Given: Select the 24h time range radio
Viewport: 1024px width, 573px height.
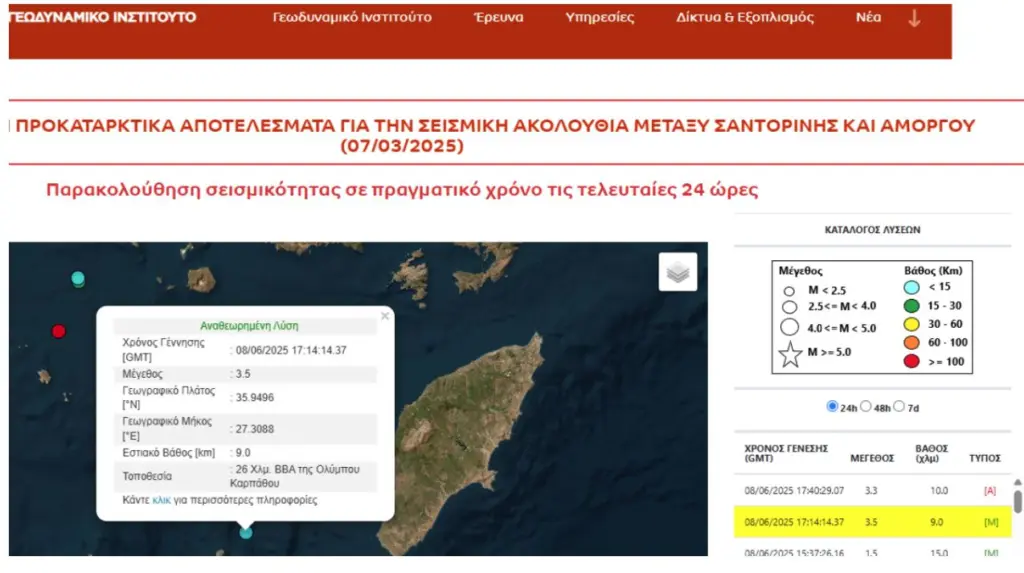Looking at the screenshot, I should tap(832, 407).
